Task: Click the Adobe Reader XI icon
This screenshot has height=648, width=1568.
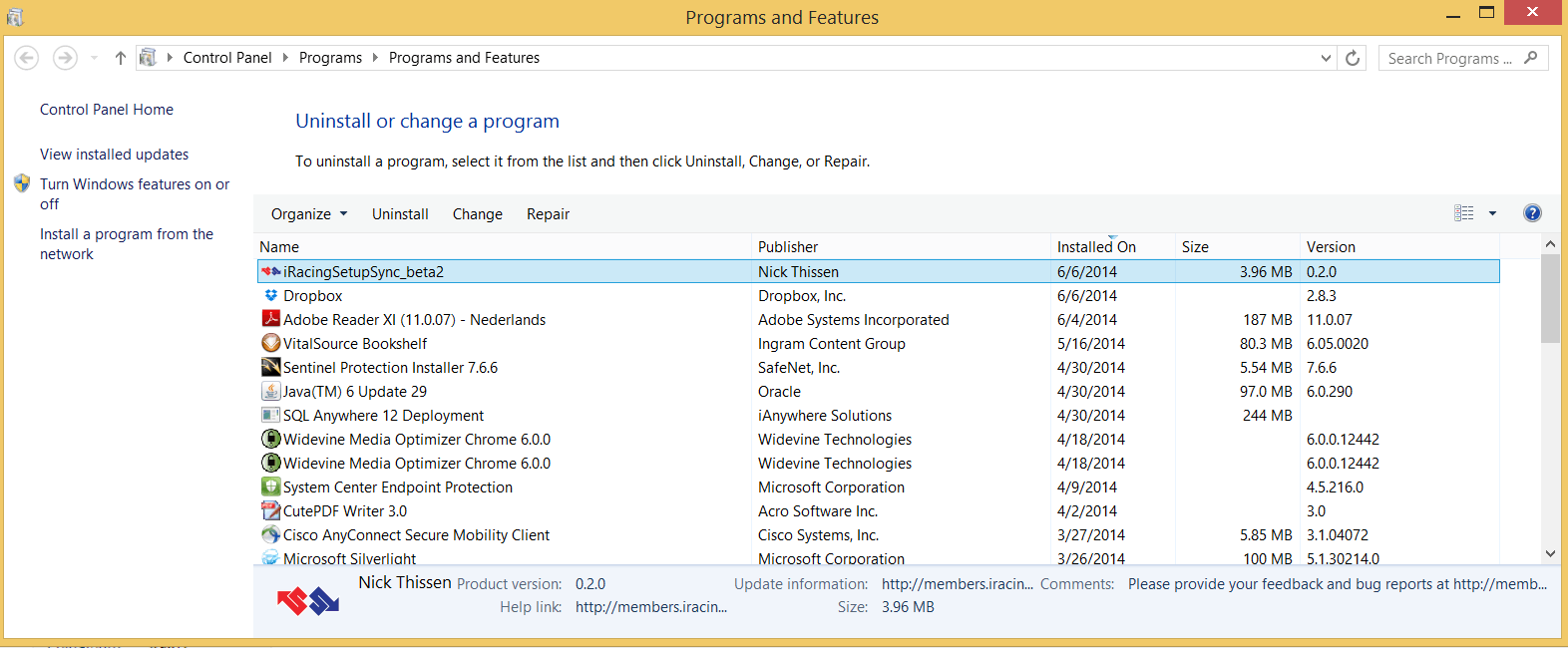Action: coord(270,319)
